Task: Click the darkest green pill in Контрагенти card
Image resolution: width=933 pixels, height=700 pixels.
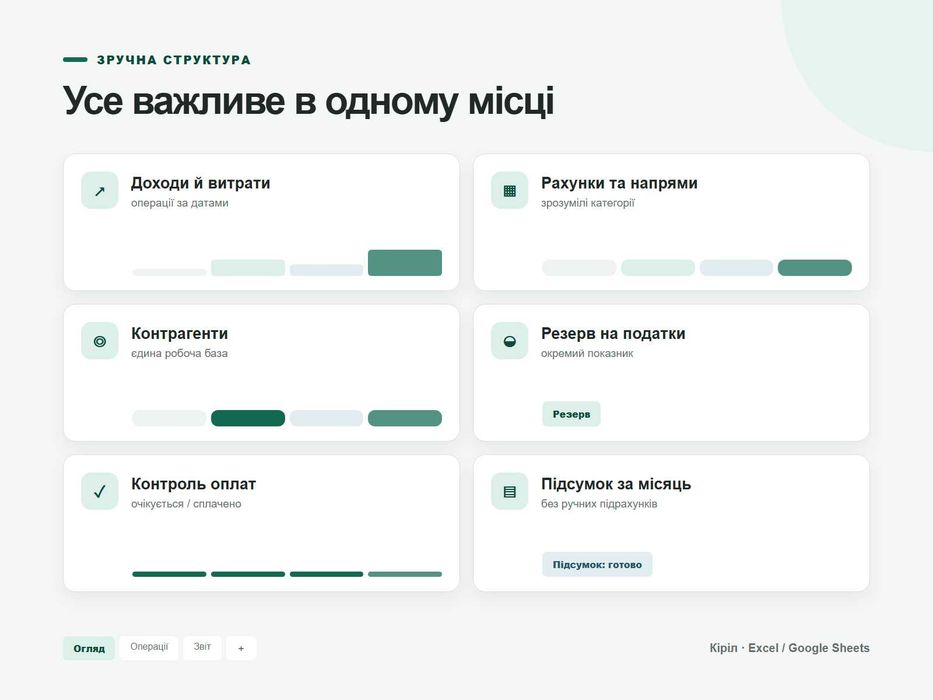Action: [248, 418]
